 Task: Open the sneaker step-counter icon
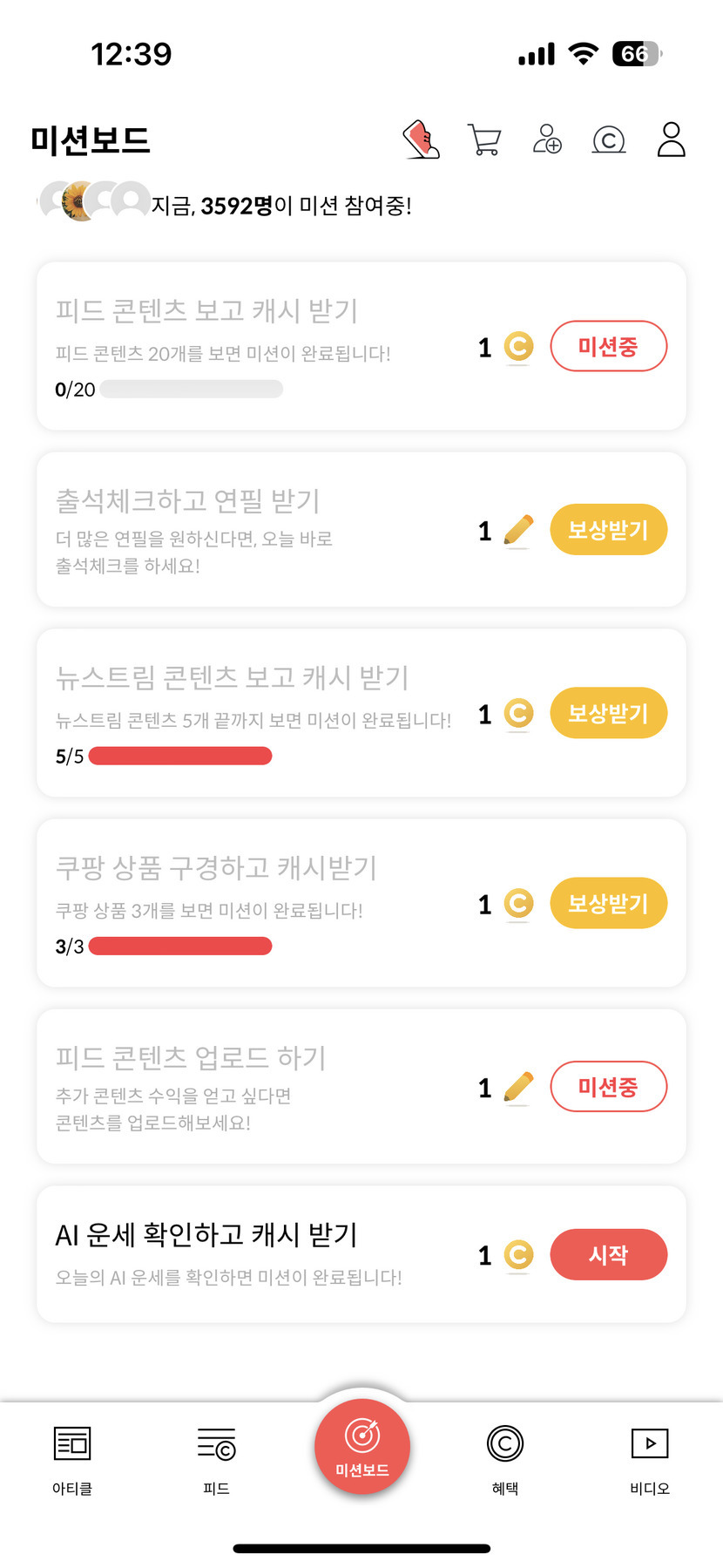(x=422, y=139)
